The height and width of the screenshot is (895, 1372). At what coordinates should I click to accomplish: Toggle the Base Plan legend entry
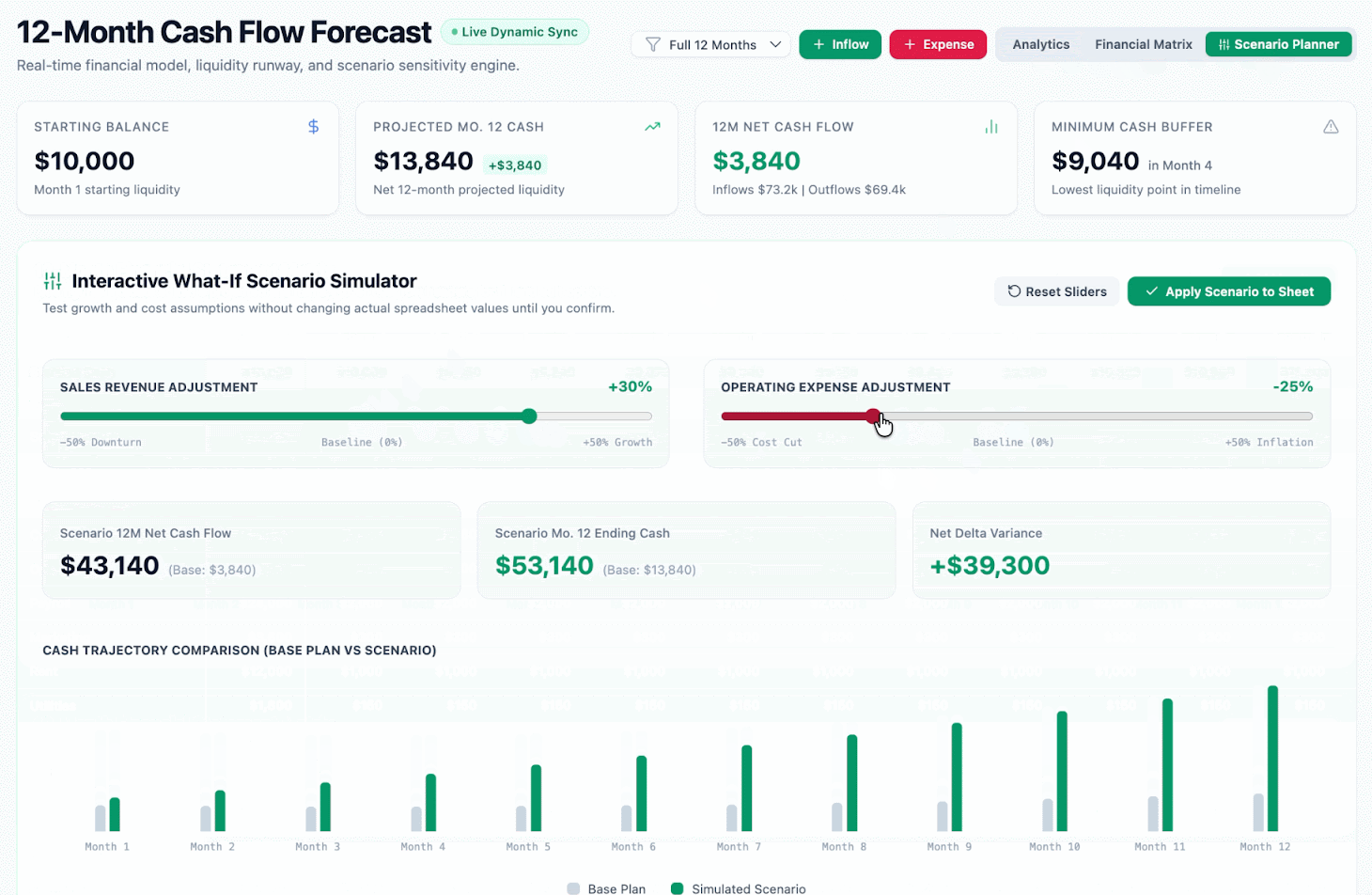[606, 888]
